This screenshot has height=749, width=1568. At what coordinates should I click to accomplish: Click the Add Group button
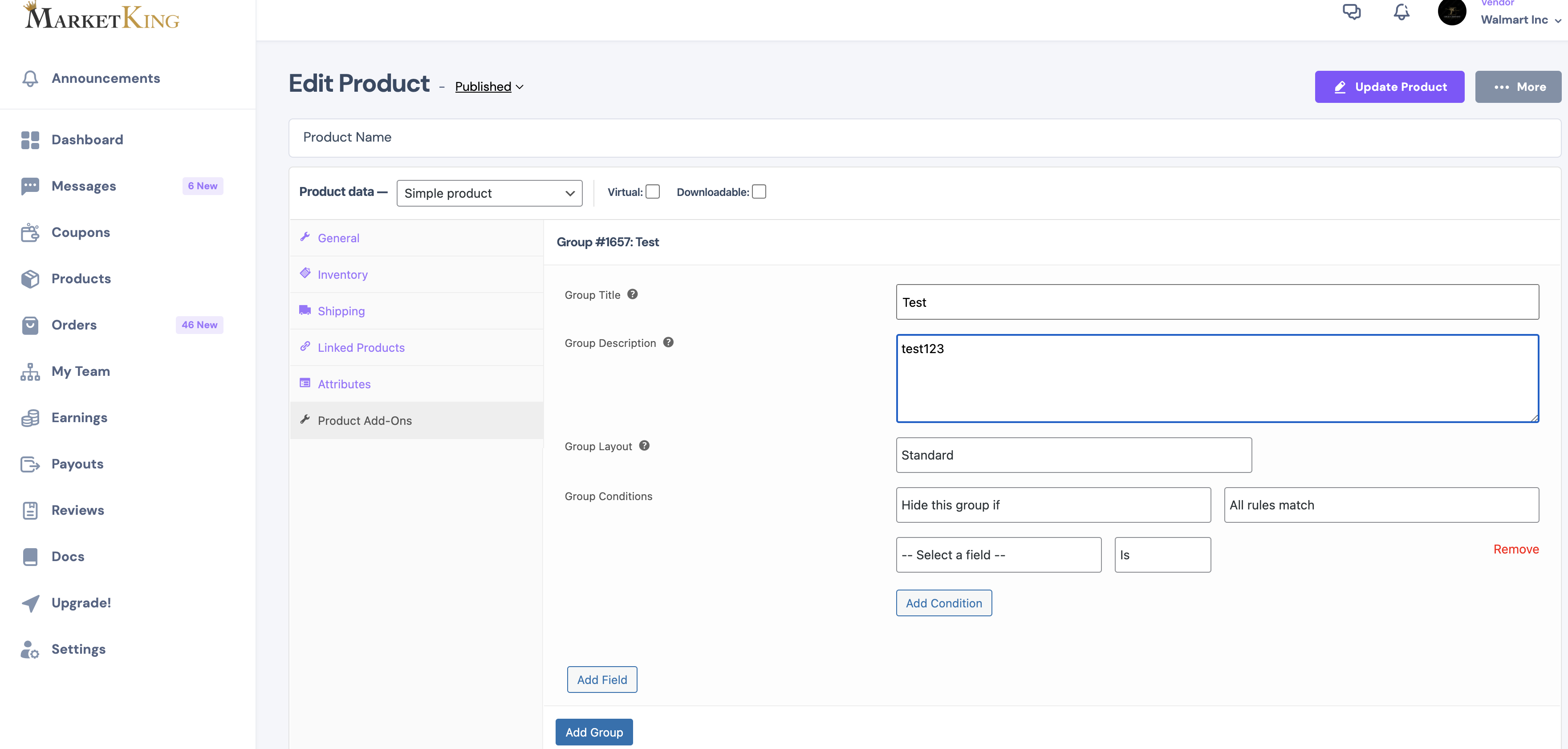[x=594, y=732]
